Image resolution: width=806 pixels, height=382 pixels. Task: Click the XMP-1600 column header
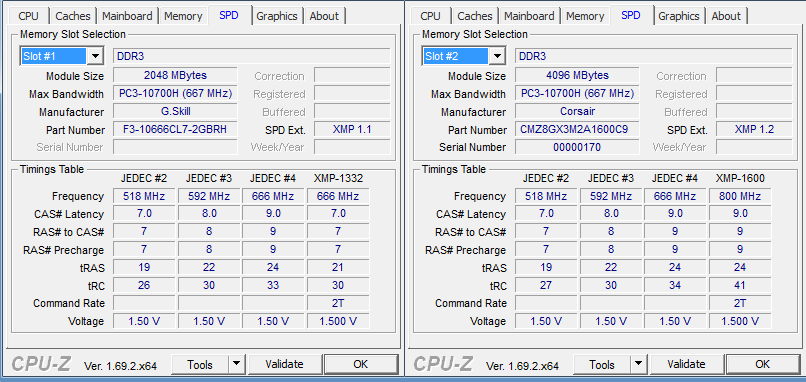point(740,178)
